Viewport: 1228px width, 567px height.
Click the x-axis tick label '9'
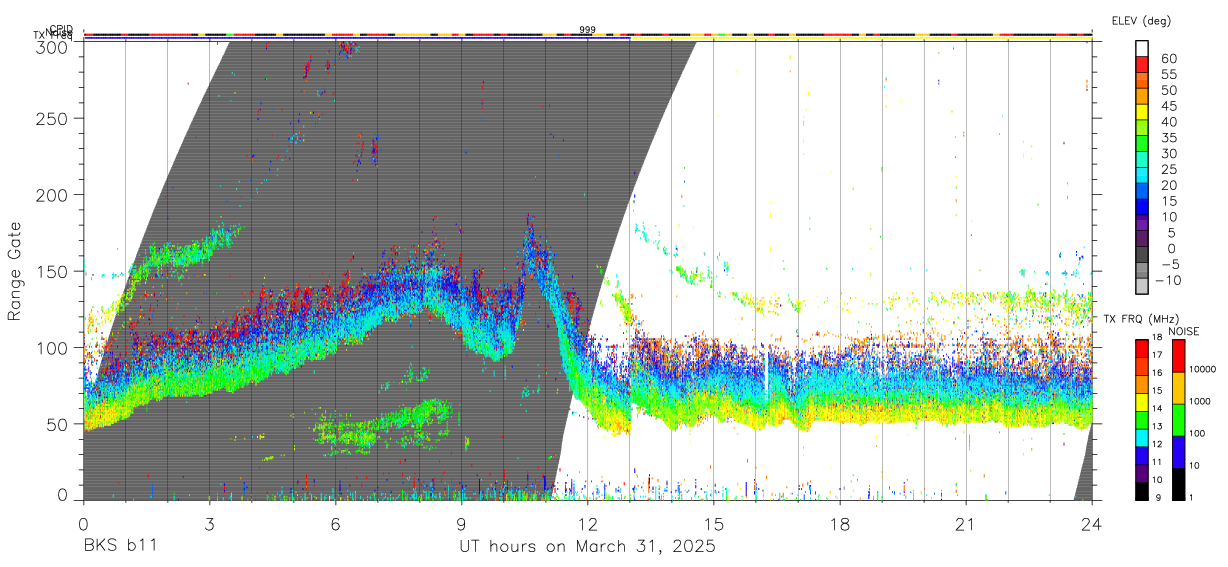[x=461, y=524]
